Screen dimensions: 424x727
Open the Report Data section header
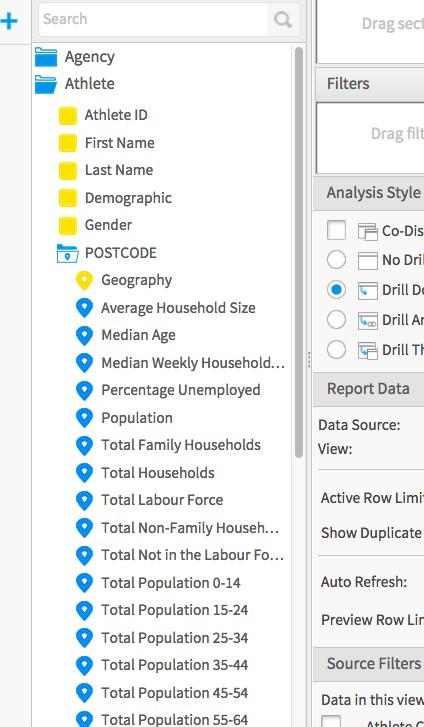tap(369, 389)
